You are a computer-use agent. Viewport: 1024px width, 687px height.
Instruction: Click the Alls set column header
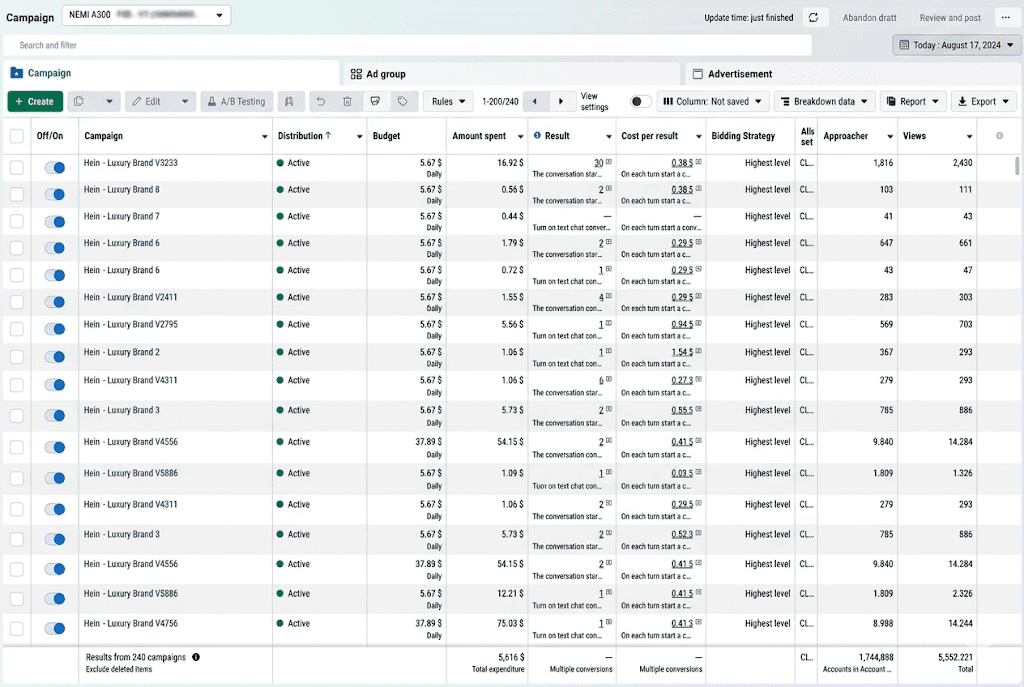(807, 136)
